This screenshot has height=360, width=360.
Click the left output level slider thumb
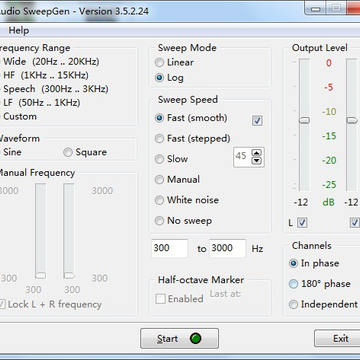click(304, 120)
